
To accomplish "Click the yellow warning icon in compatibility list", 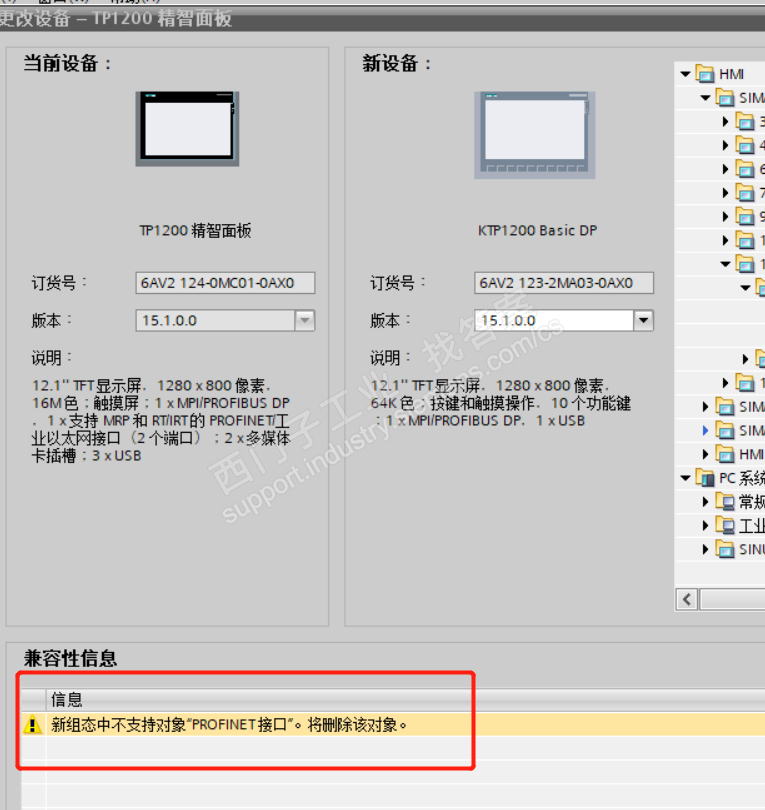I will click(33, 725).
